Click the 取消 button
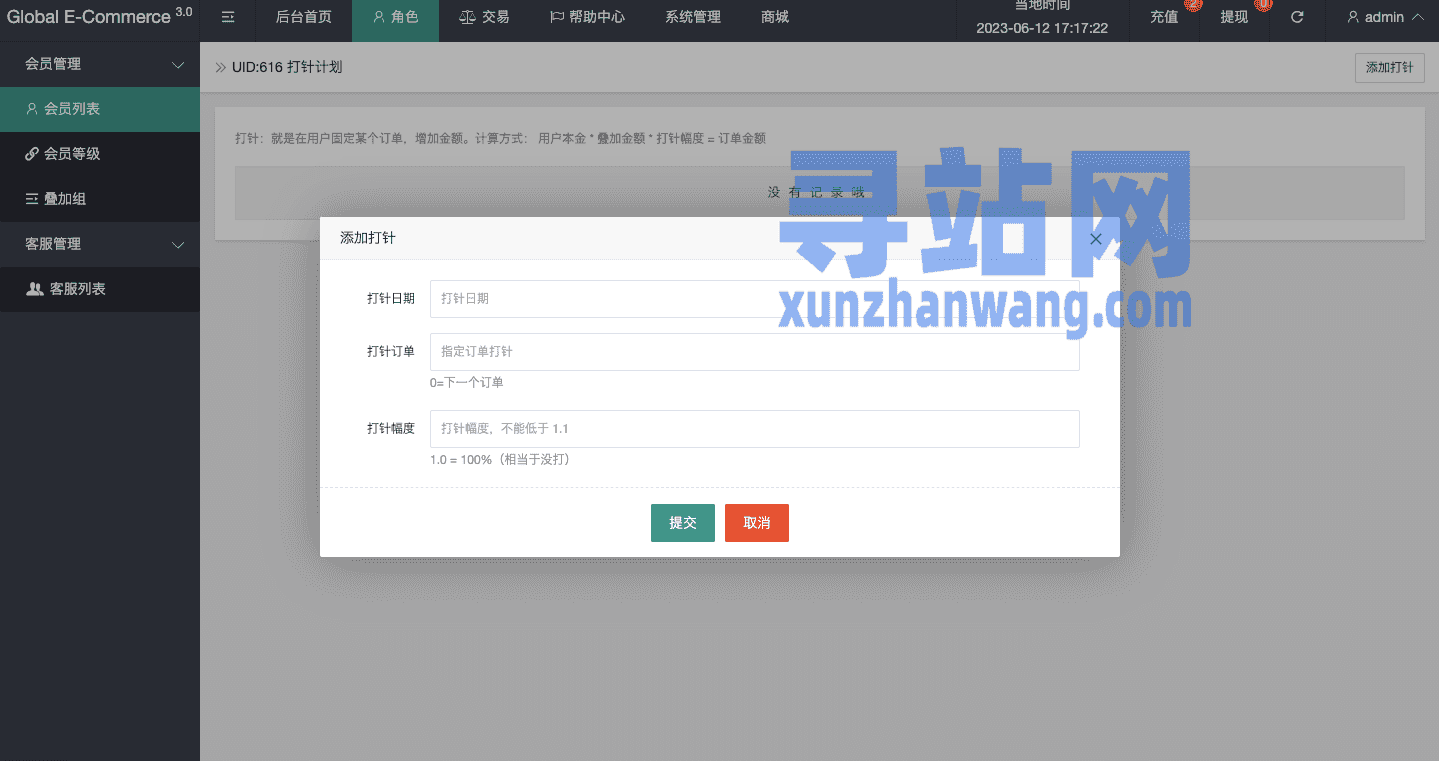Image resolution: width=1439 pixels, height=761 pixels. [756, 523]
